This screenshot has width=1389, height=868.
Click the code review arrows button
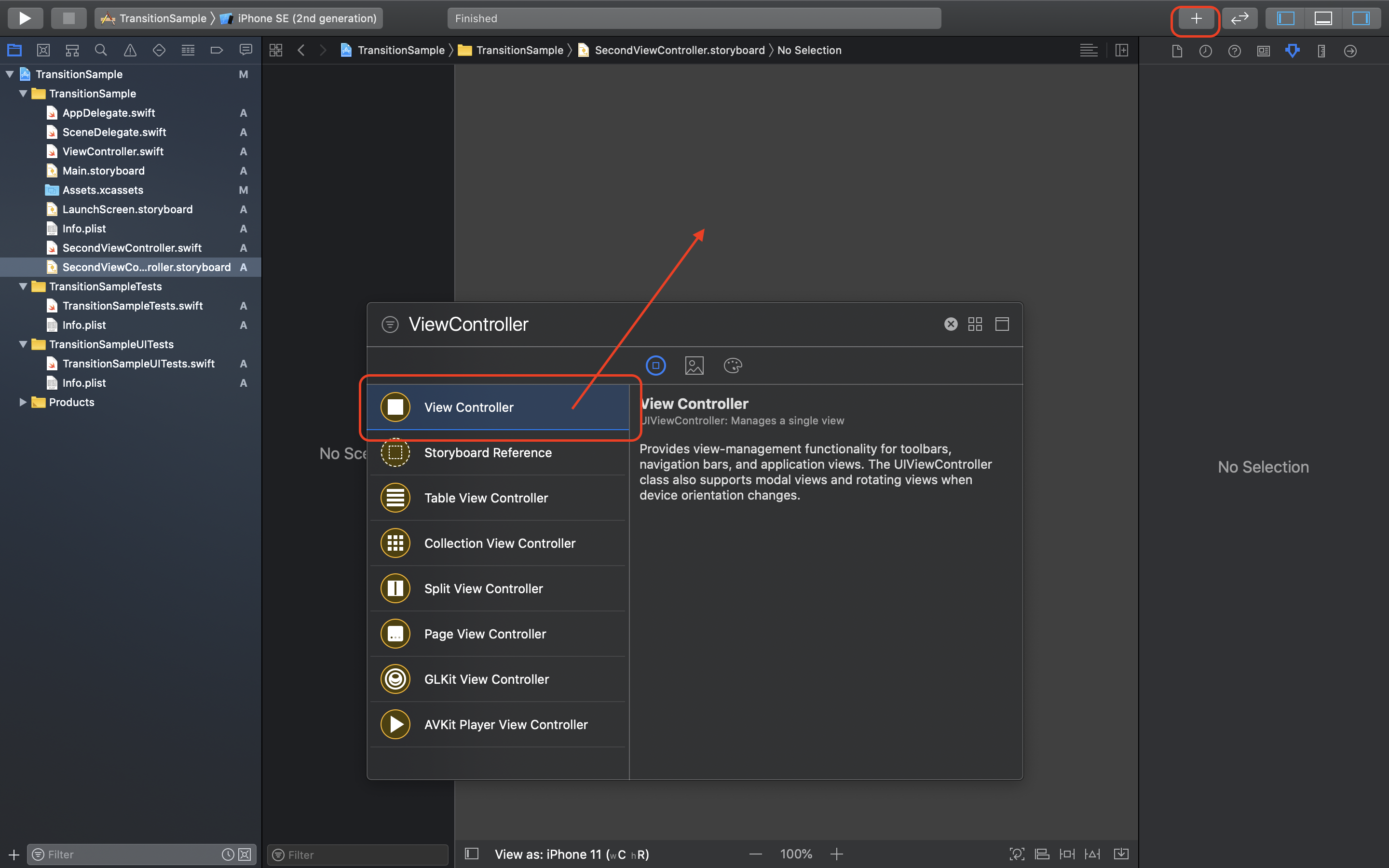(1239, 18)
